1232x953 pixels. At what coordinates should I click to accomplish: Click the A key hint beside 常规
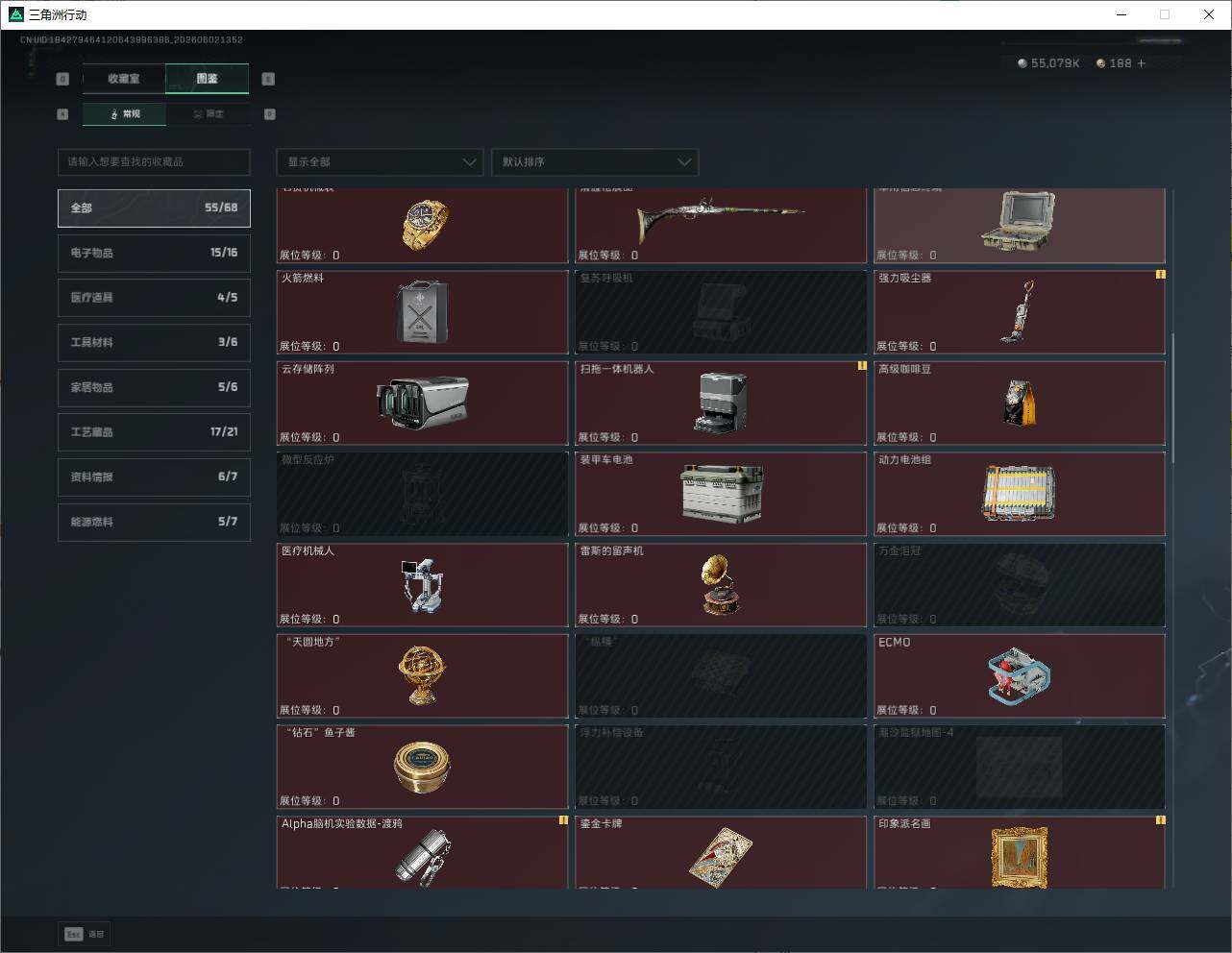pos(62,114)
